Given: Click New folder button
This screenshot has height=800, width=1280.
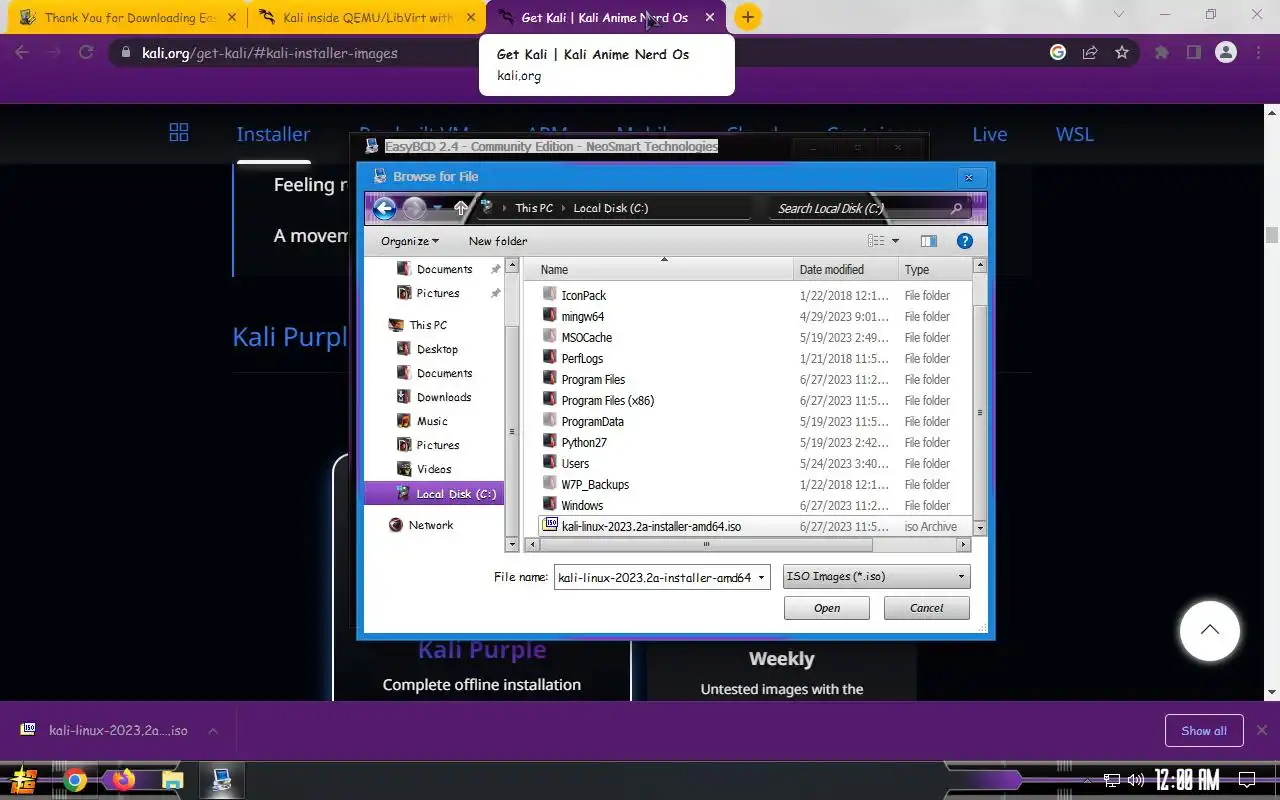Looking at the screenshot, I should point(498,241).
